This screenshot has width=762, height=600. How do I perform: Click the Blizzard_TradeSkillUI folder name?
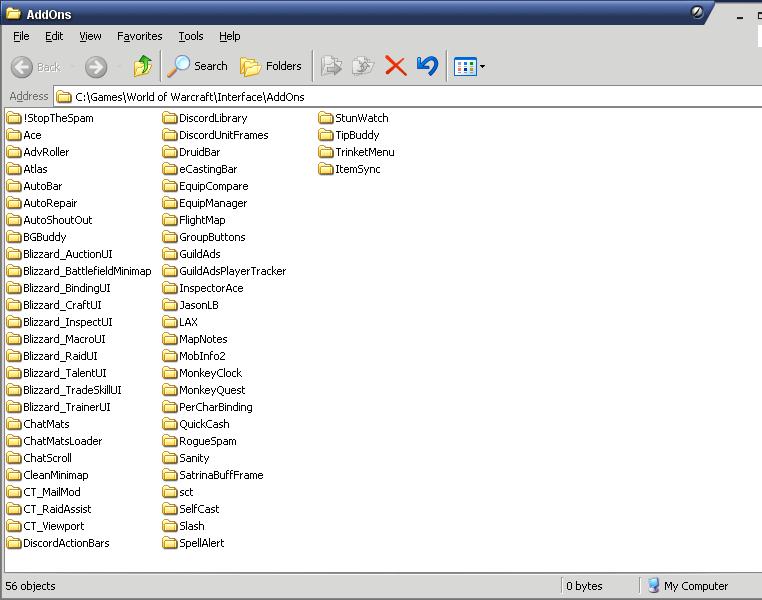(x=73, y=390)
